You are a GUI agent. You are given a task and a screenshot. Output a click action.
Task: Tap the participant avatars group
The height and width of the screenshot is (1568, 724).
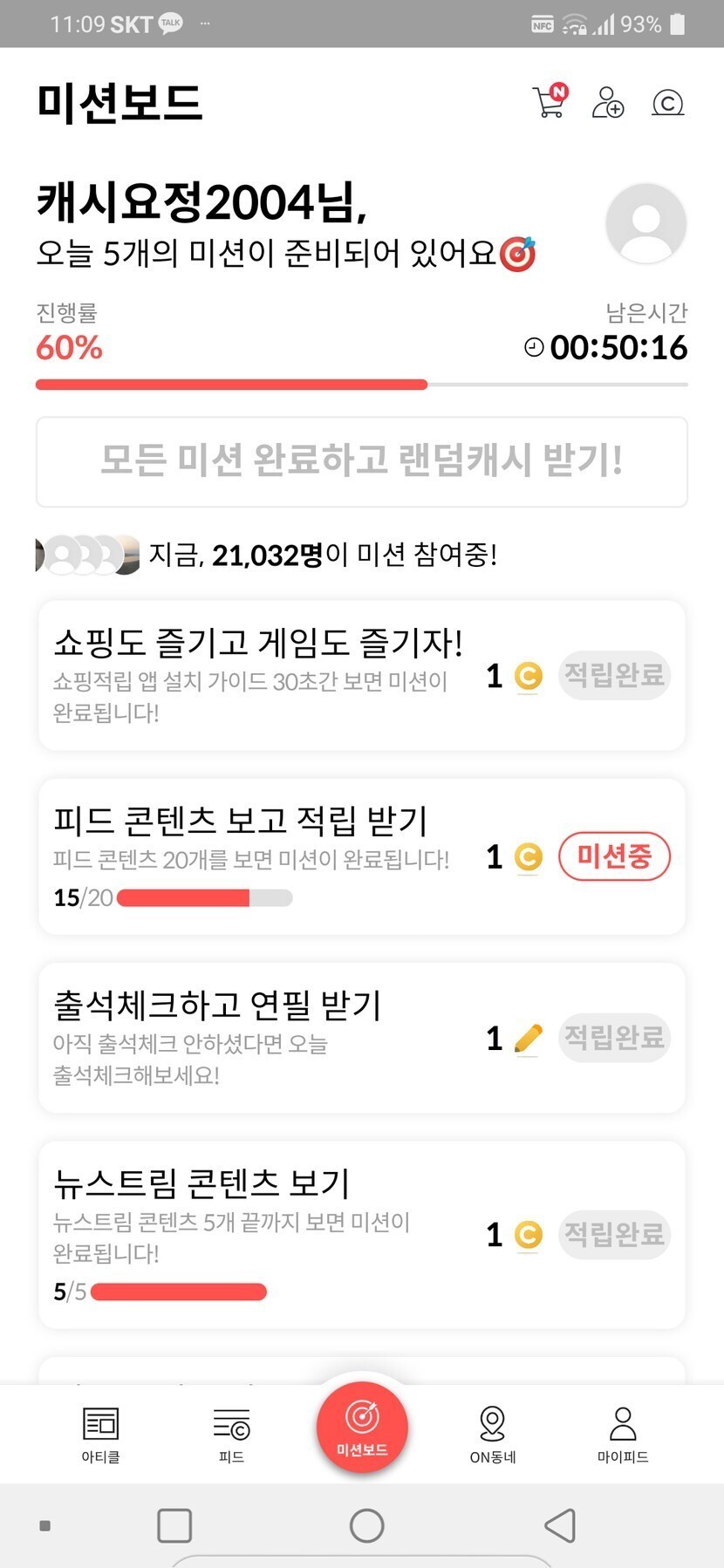pyautogui.click(x=87, y=555)
